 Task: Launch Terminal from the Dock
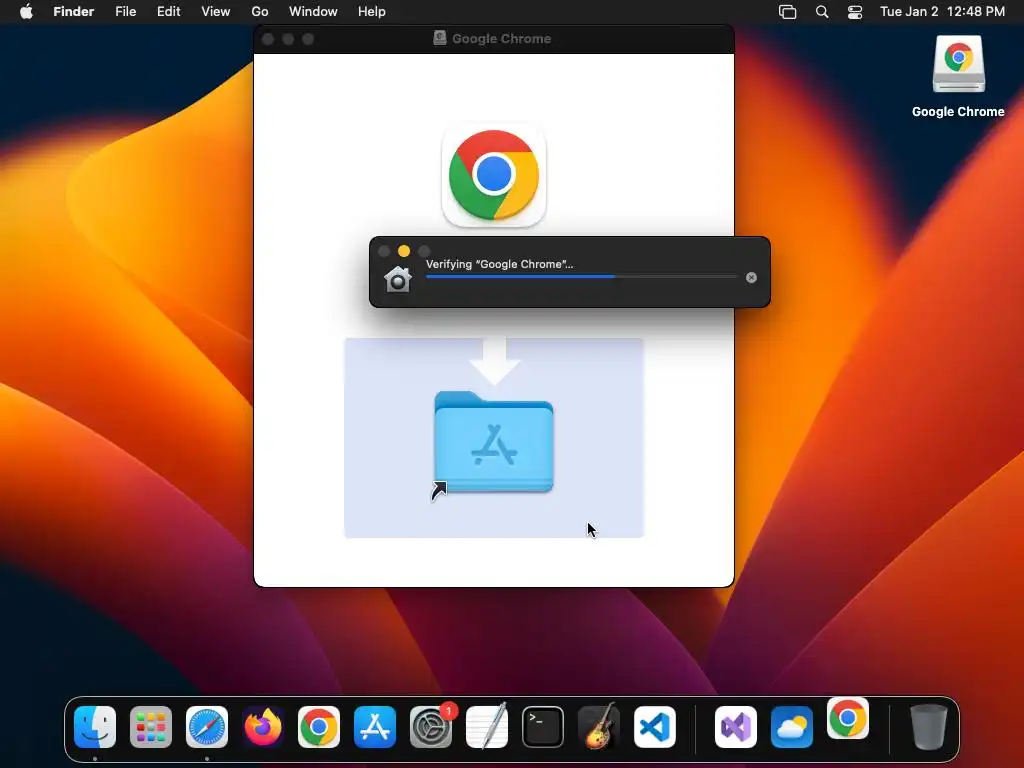(x=543, y=727)
